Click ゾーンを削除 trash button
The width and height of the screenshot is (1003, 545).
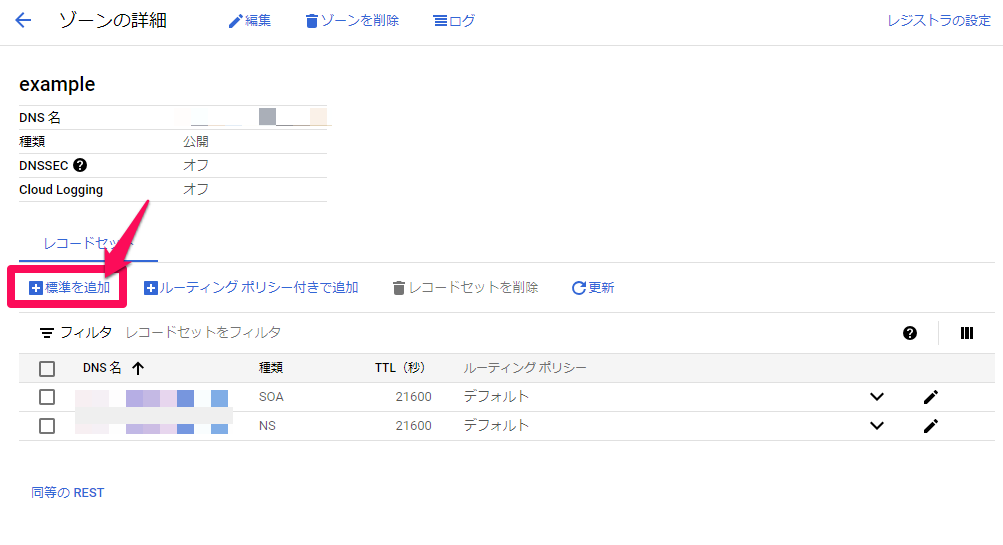pos(352,21)
